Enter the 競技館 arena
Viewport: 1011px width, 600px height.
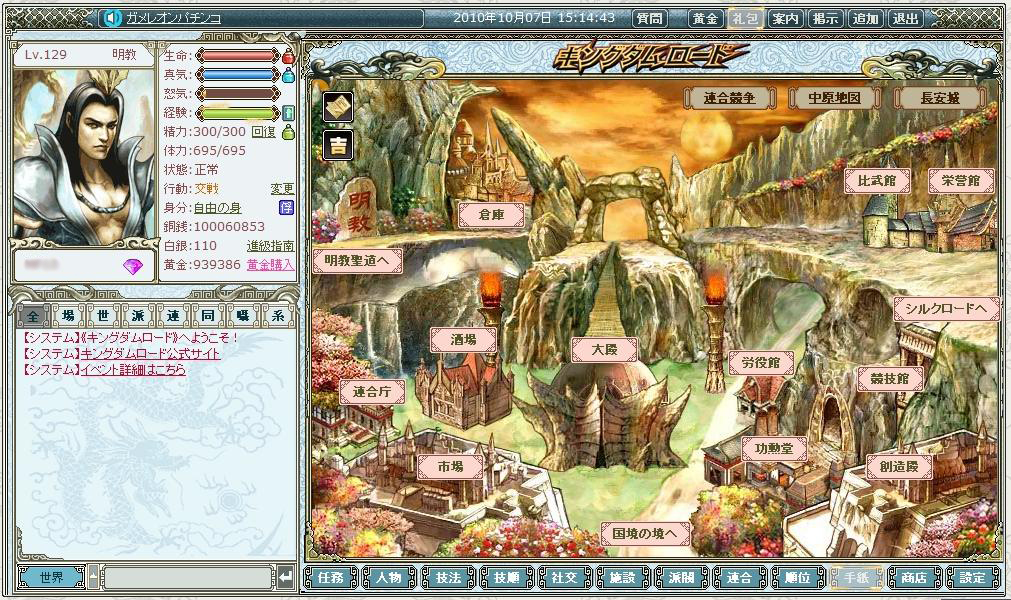tap(890, 379)
